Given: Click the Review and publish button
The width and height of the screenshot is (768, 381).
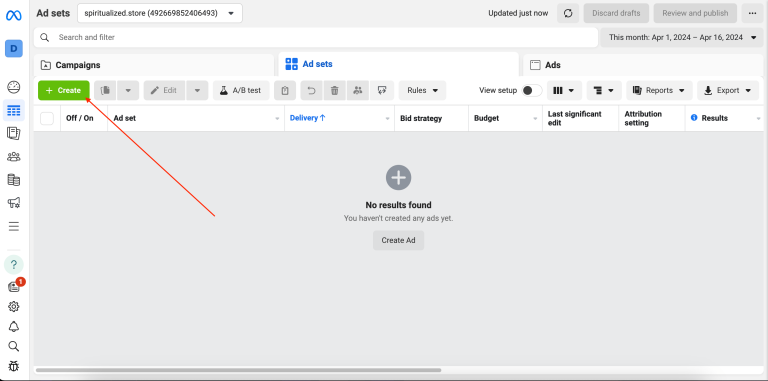Looking at the screenshot, I should [x=695, y=13].
